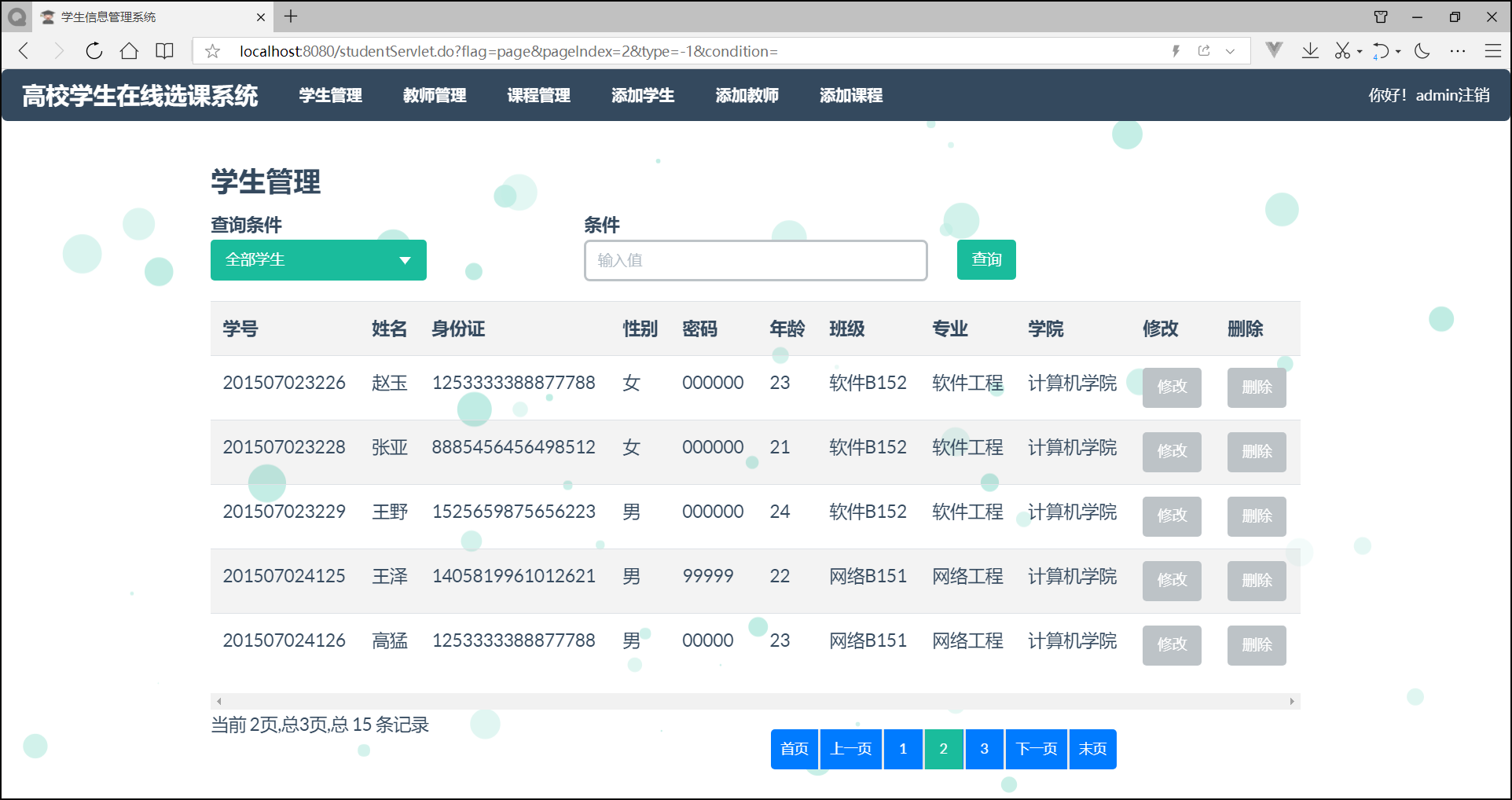1512x800 pixels.
Task: Click the horizontal table scrollbar track
Action: click(x=755, y=701)
